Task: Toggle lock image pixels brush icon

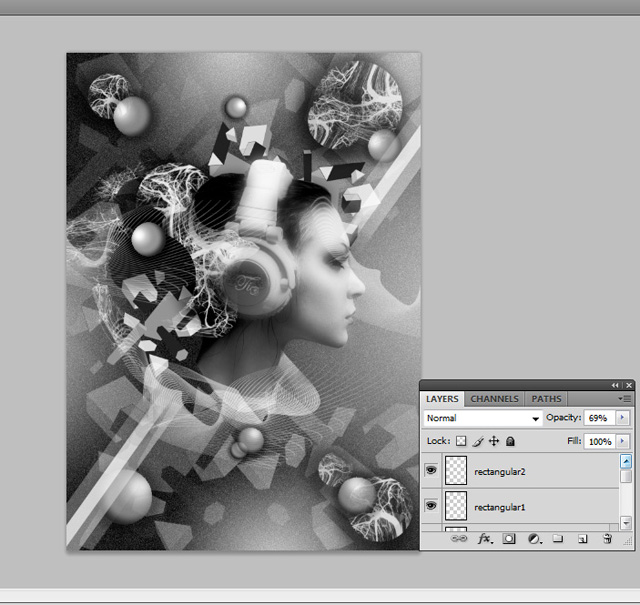Action: (477, 440)
